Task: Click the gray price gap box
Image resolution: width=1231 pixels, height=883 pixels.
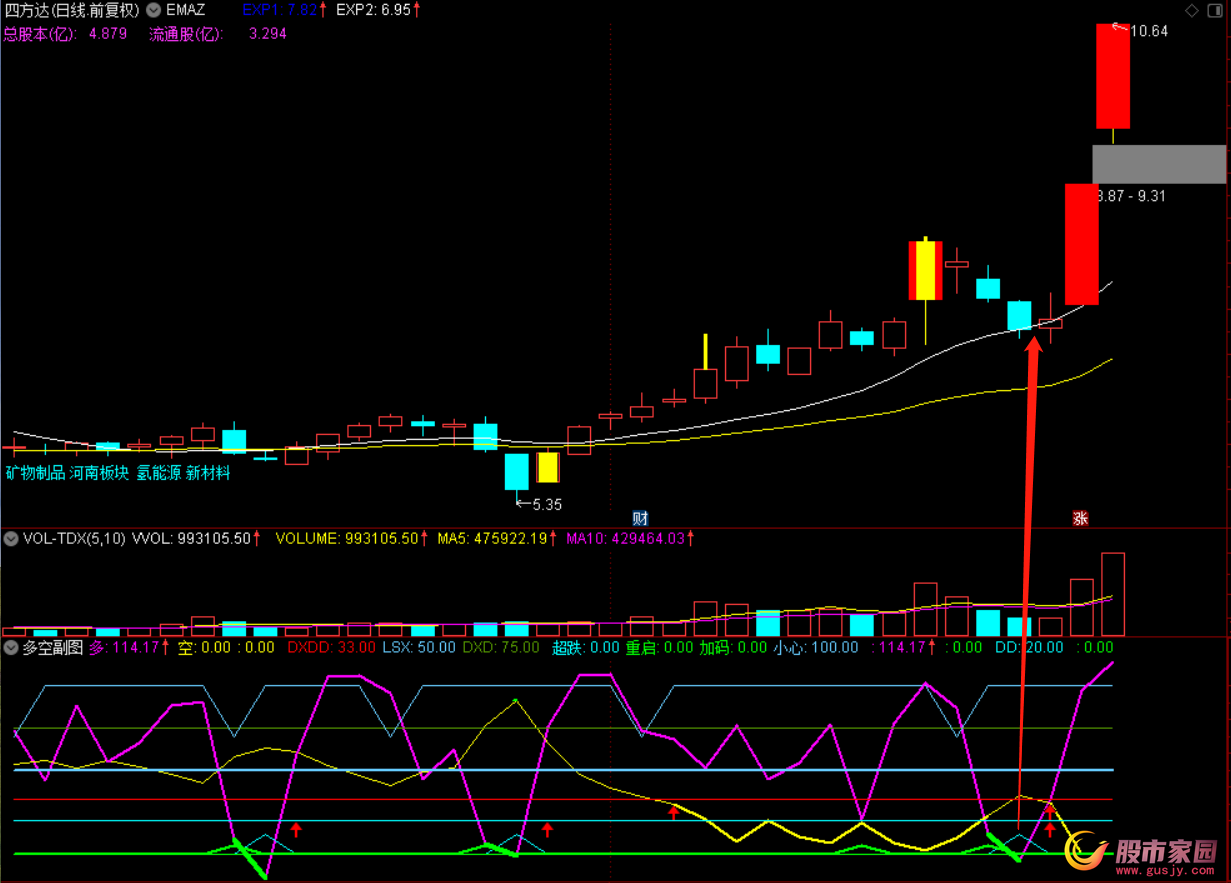Action: 1158,164
